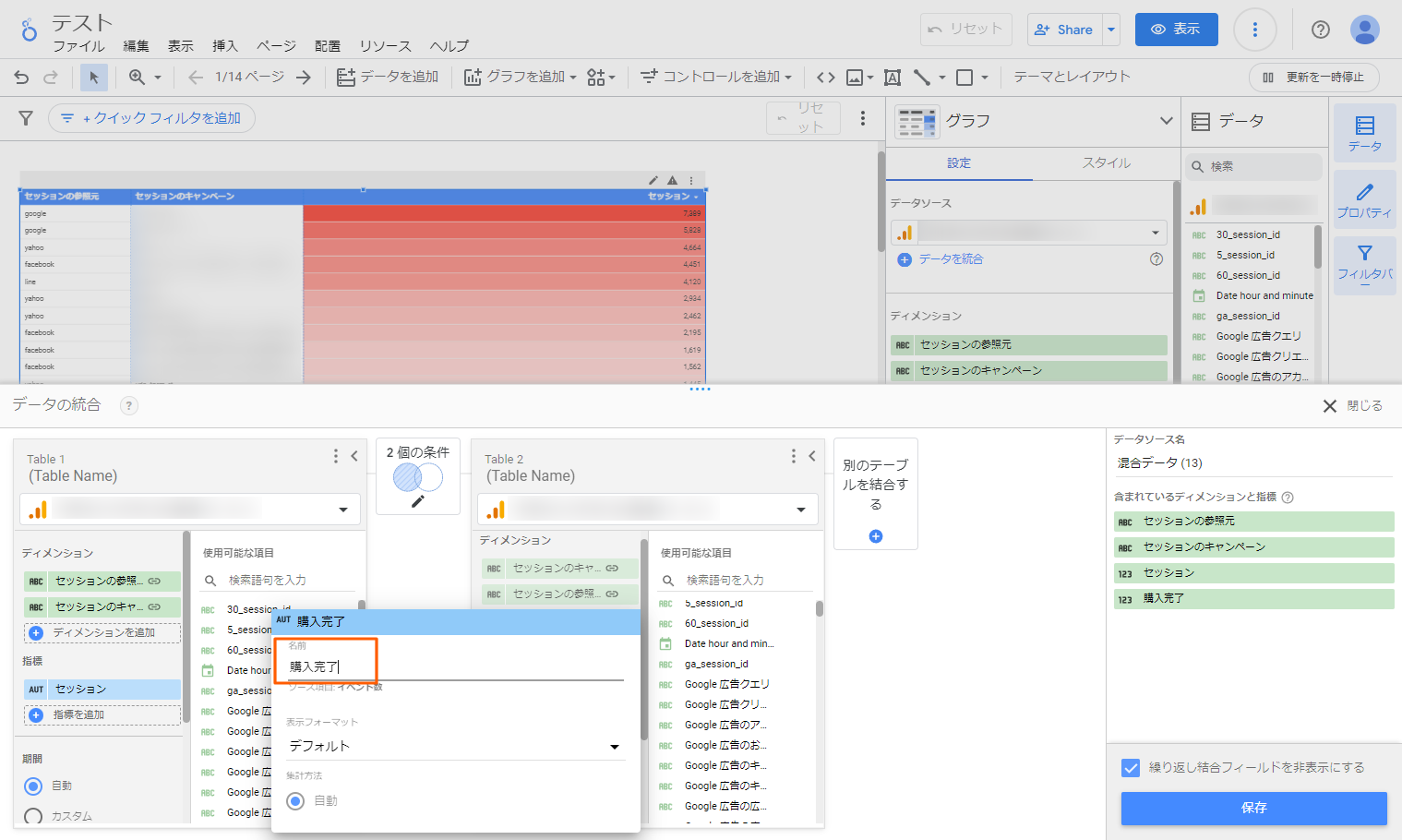
Task: Open the user account avatar
Action: (1365, 30)
